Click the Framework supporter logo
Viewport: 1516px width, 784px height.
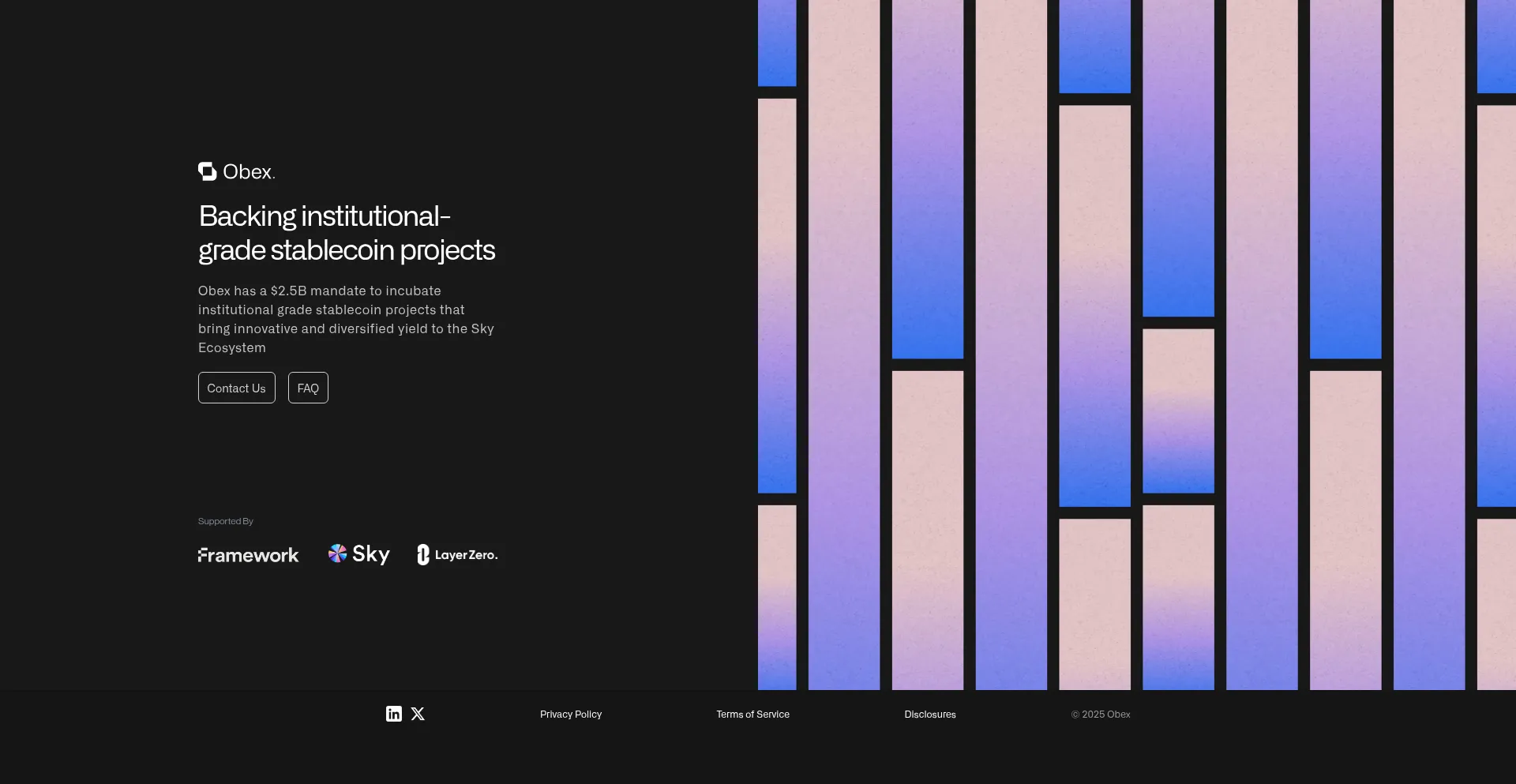point(248,555)
